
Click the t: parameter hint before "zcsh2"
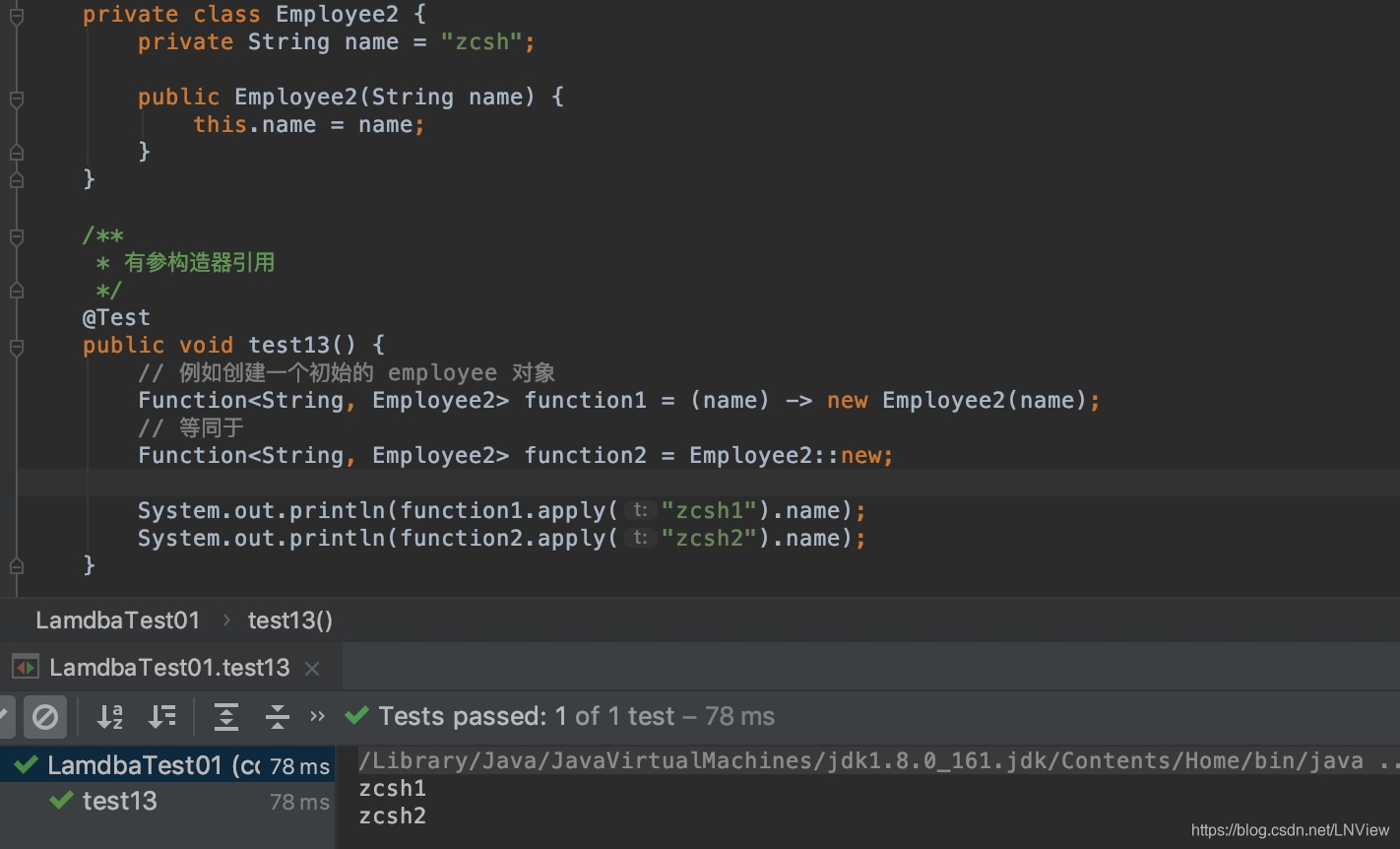(x=640, y=538)
